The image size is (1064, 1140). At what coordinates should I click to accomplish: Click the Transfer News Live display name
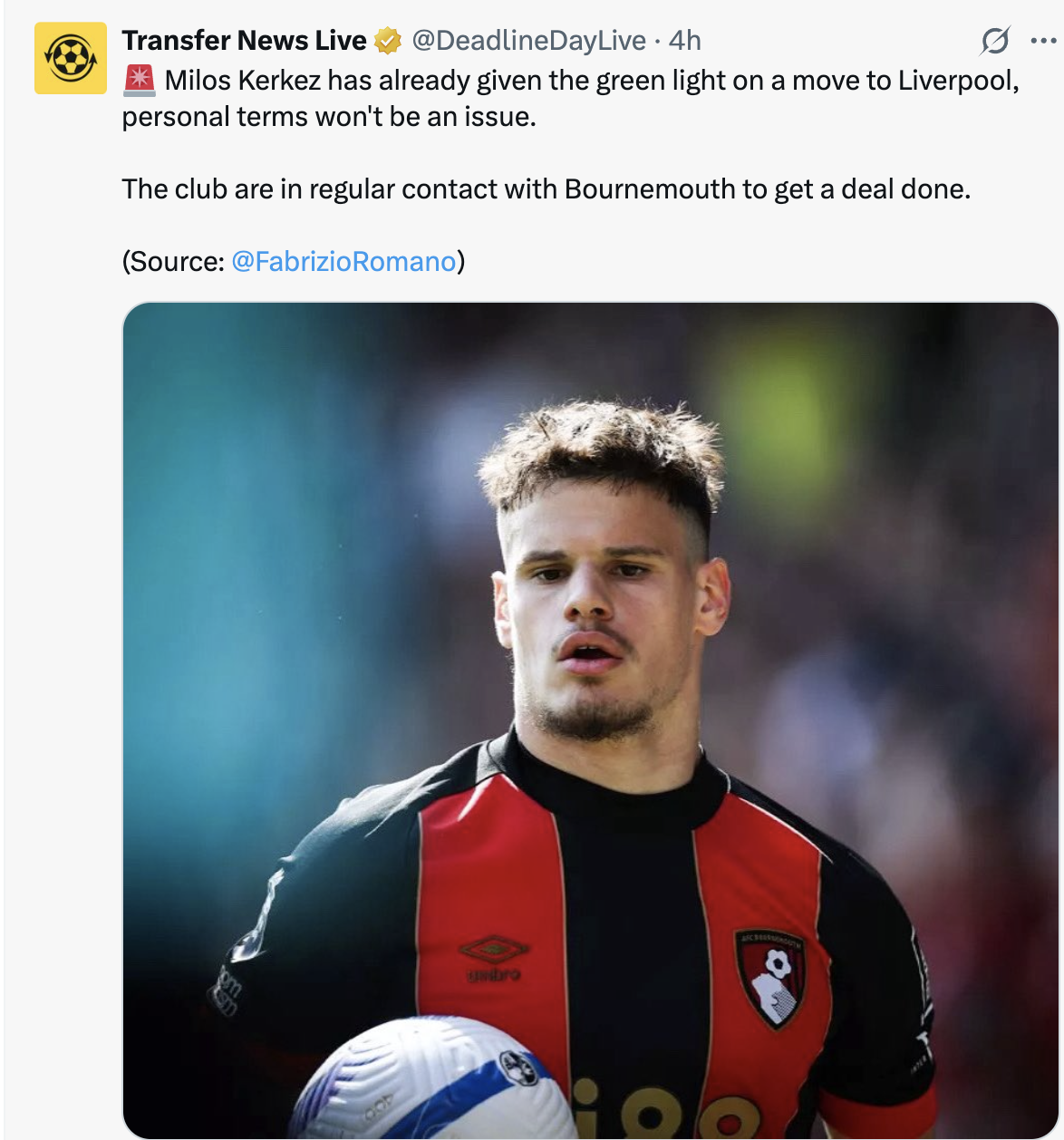pos(244,41)
